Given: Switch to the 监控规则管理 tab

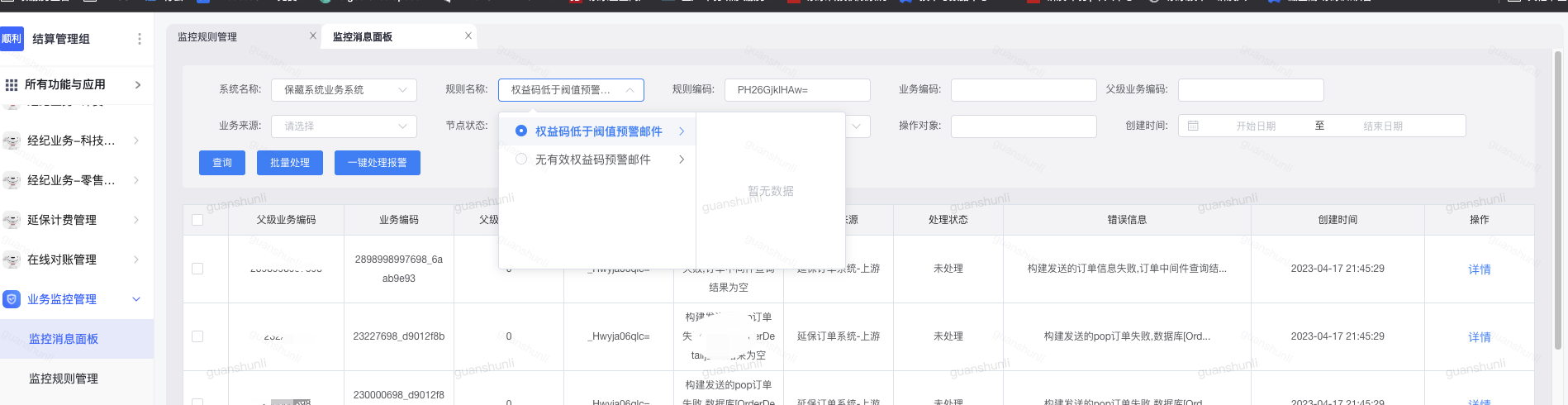Looking at the screenshot, I should 207,36.
